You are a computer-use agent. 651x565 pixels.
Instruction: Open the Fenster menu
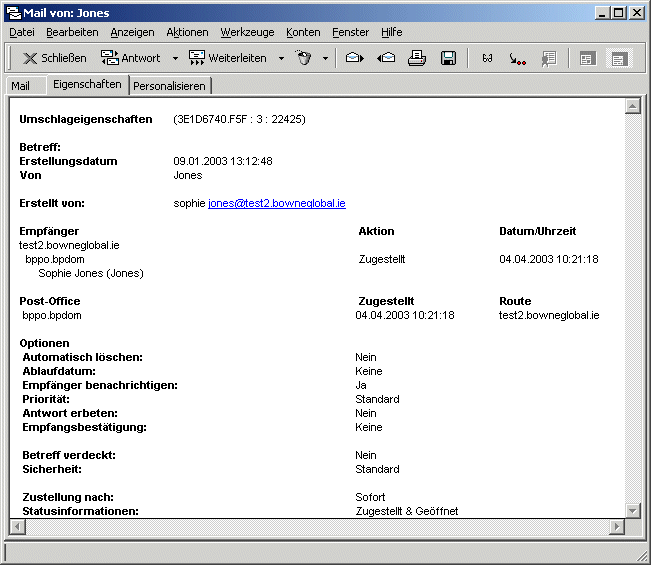(x=350, y=32)
